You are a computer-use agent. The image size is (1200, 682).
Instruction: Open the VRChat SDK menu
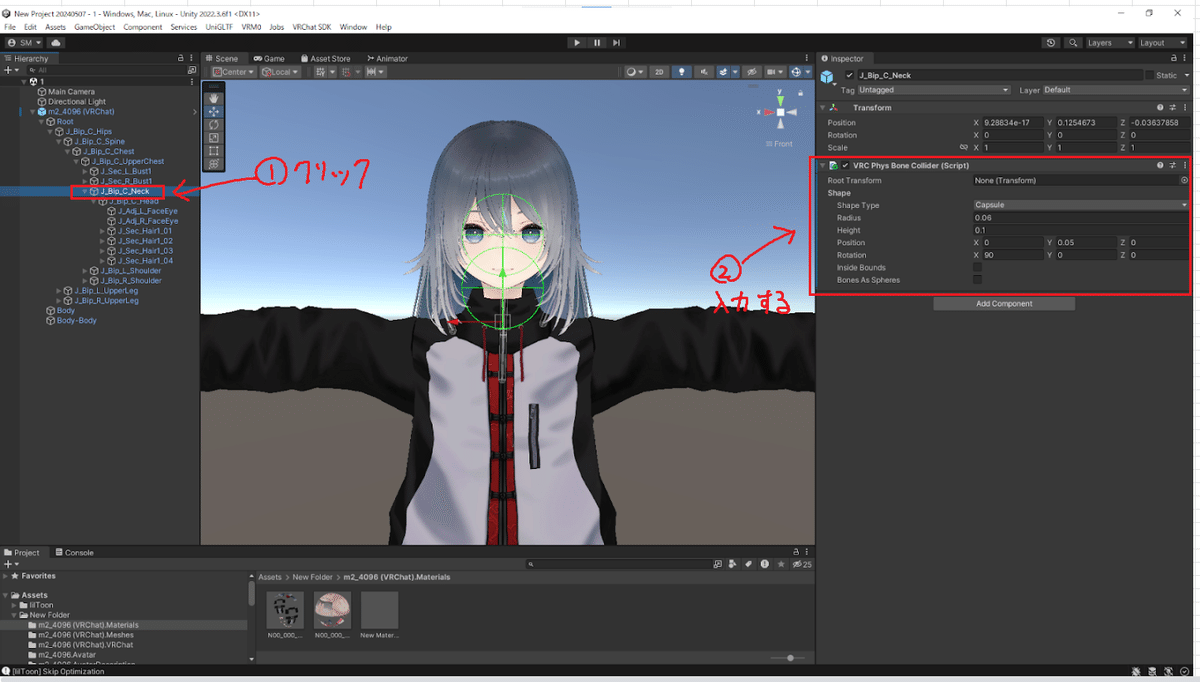[x=311, y=27]
